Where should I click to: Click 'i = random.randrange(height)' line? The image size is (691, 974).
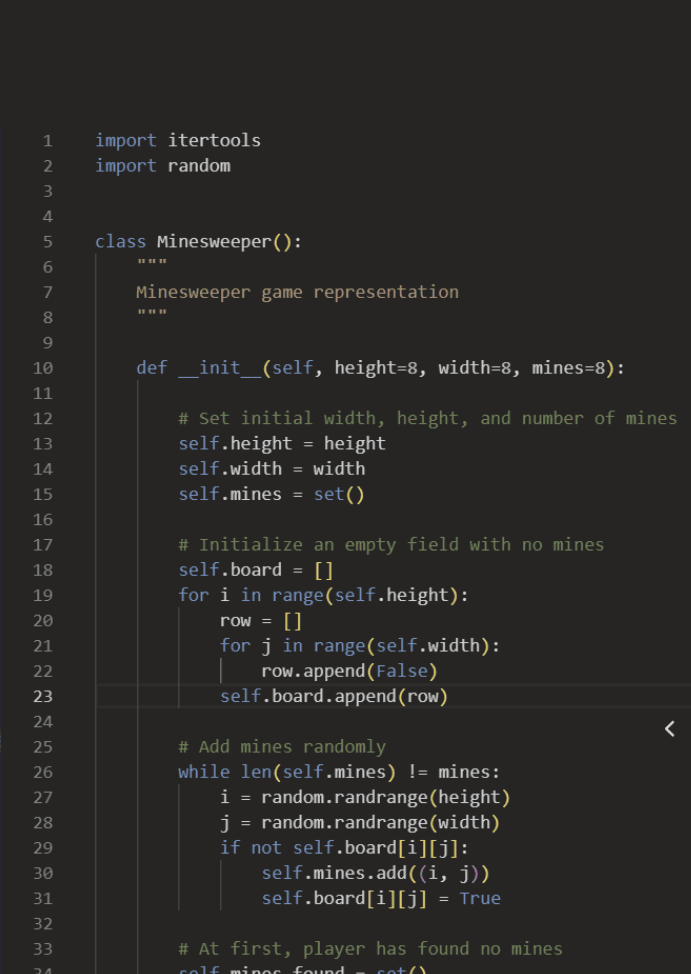365,798
